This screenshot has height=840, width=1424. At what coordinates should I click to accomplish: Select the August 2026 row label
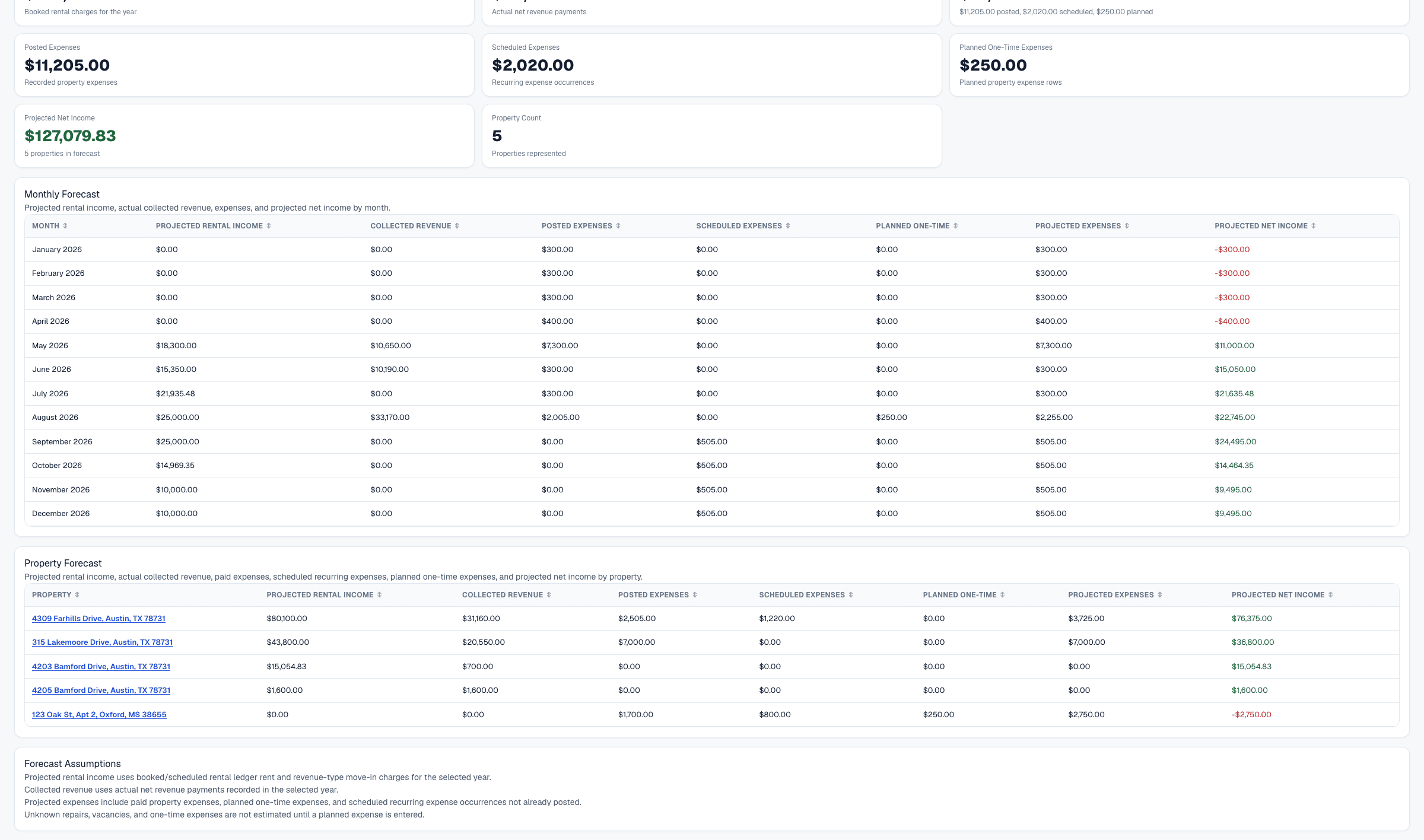click(55, 418)
